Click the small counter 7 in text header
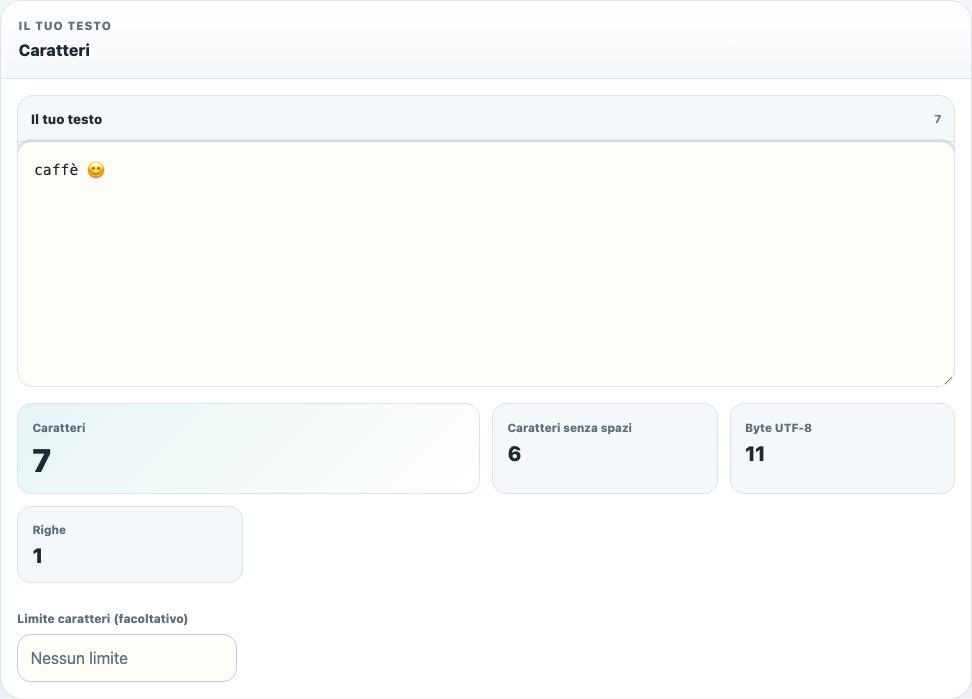Viewport: 972px width, 699px height. click(937, 119)
